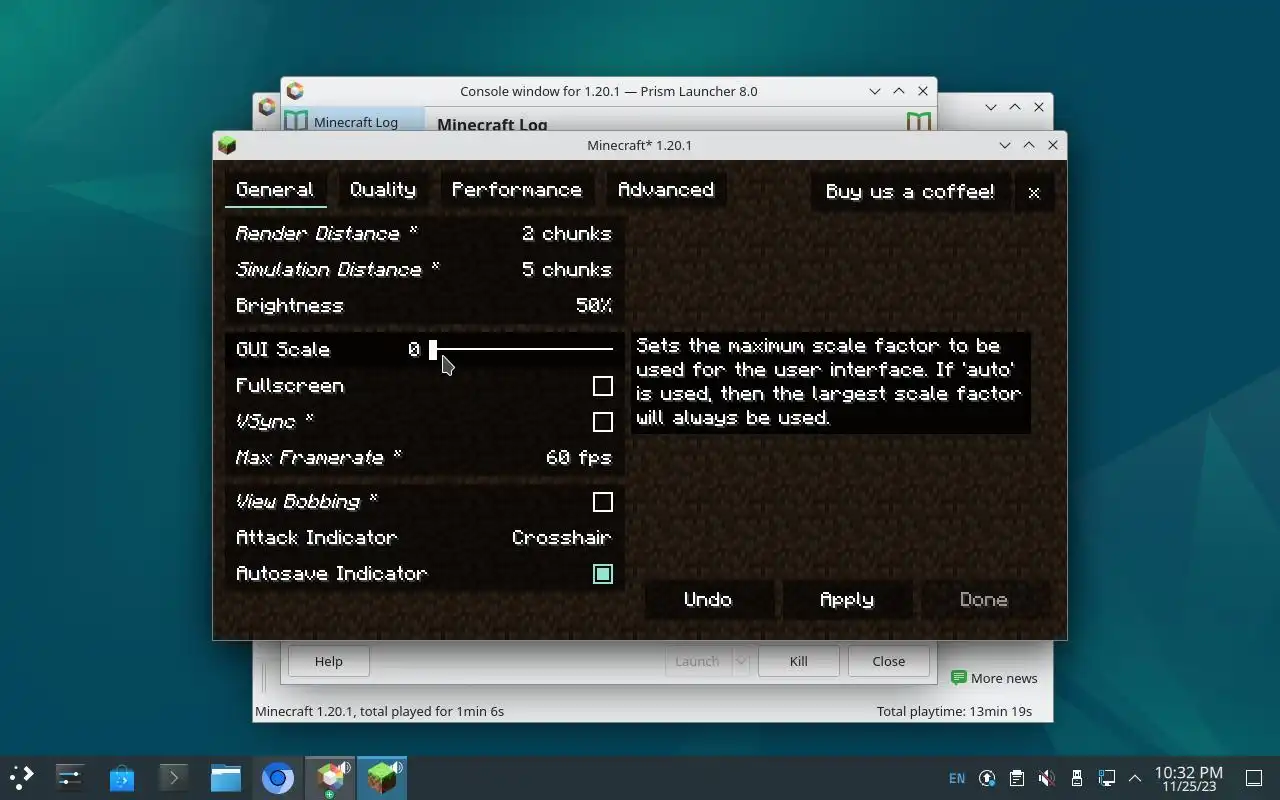Click green book icon right of Minecraft Log

point(918,121)
